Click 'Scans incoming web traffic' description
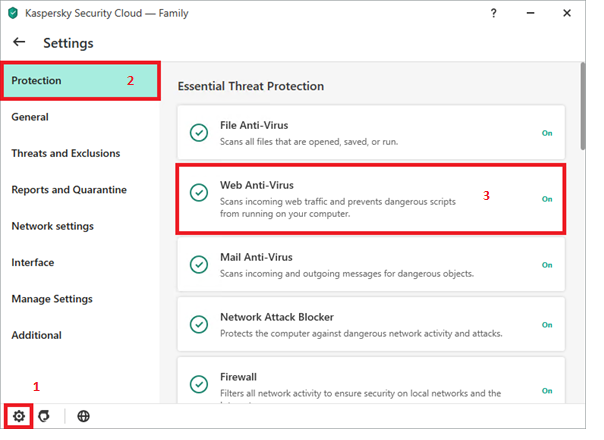The image size is (604, 440). click(x=338, y=208)
